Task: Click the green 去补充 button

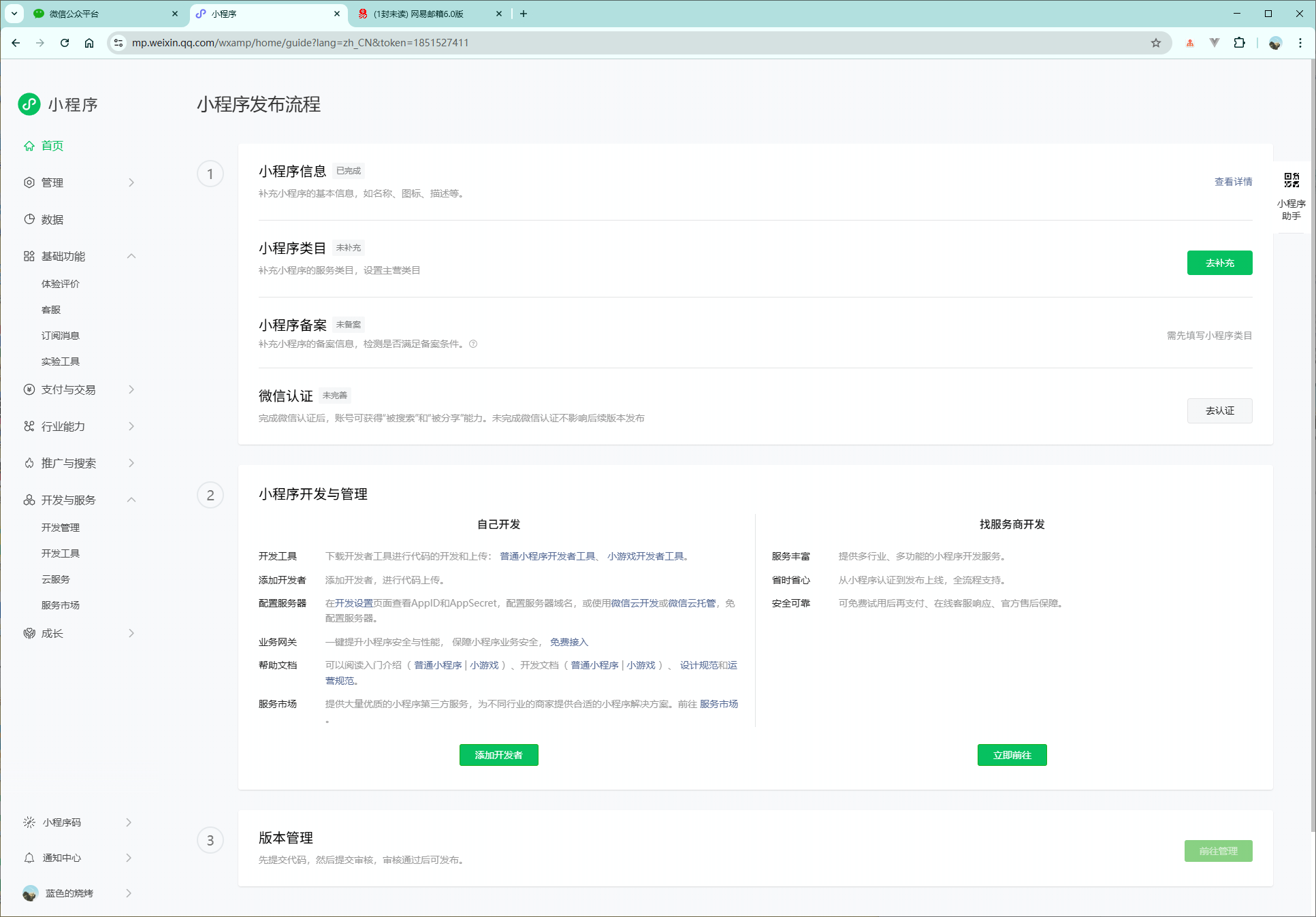Action: click(1219, 263)
